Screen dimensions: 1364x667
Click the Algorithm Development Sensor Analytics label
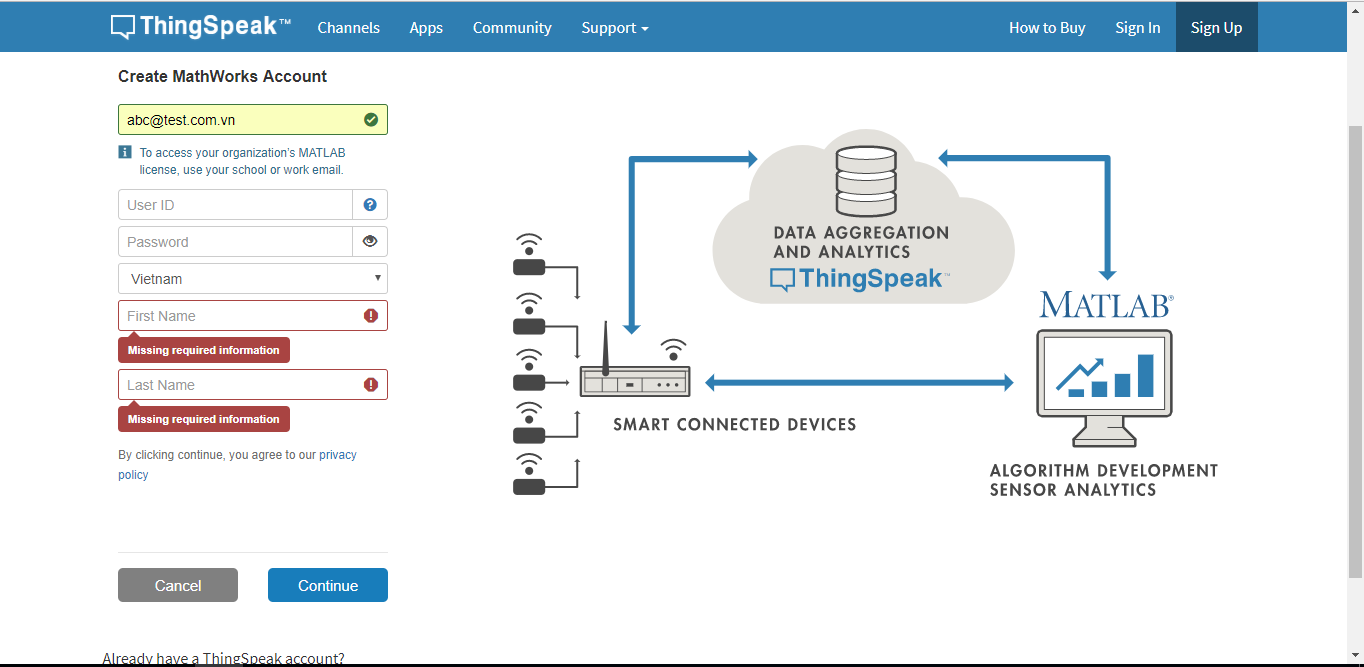point(1104,480)
